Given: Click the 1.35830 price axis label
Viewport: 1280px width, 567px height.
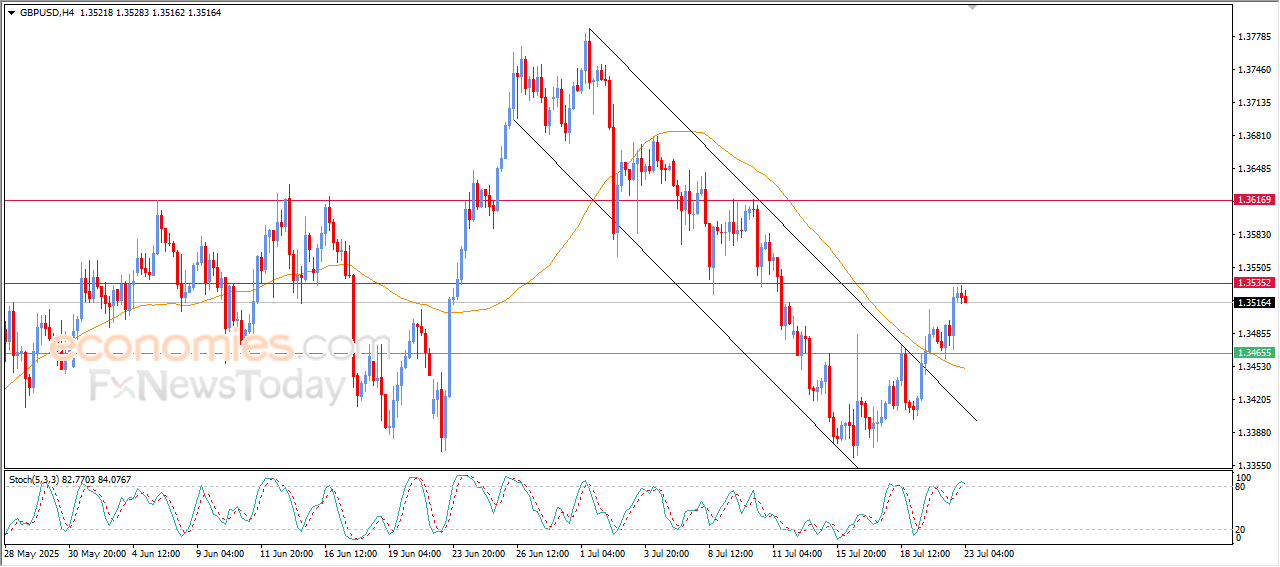Looking at the screenshot, I should 1254,235.
